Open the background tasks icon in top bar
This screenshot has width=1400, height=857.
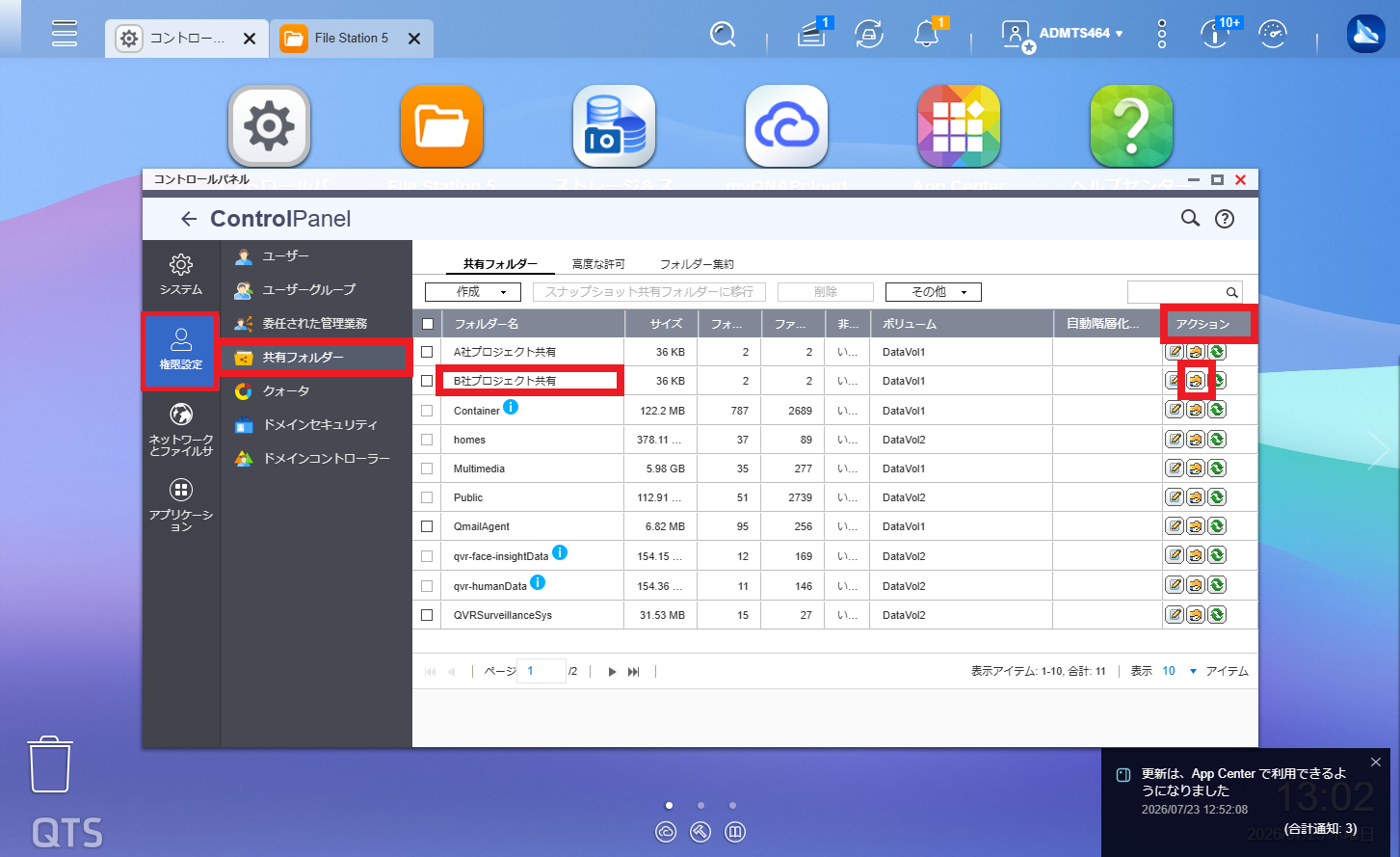click(813, 34)
